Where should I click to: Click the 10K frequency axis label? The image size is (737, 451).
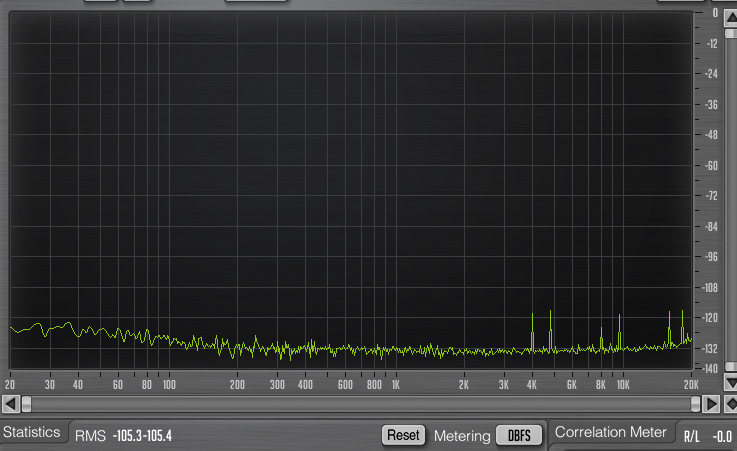[x=623, y=385]
